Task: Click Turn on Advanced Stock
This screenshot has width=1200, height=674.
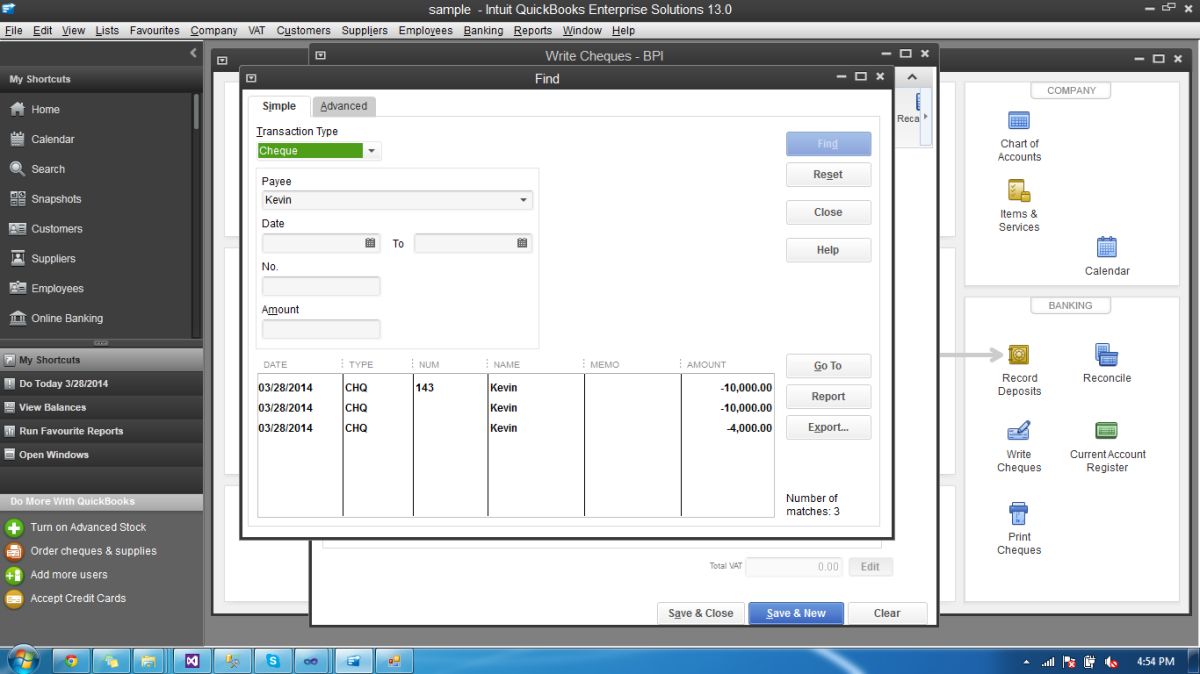Action: (88, 527)
